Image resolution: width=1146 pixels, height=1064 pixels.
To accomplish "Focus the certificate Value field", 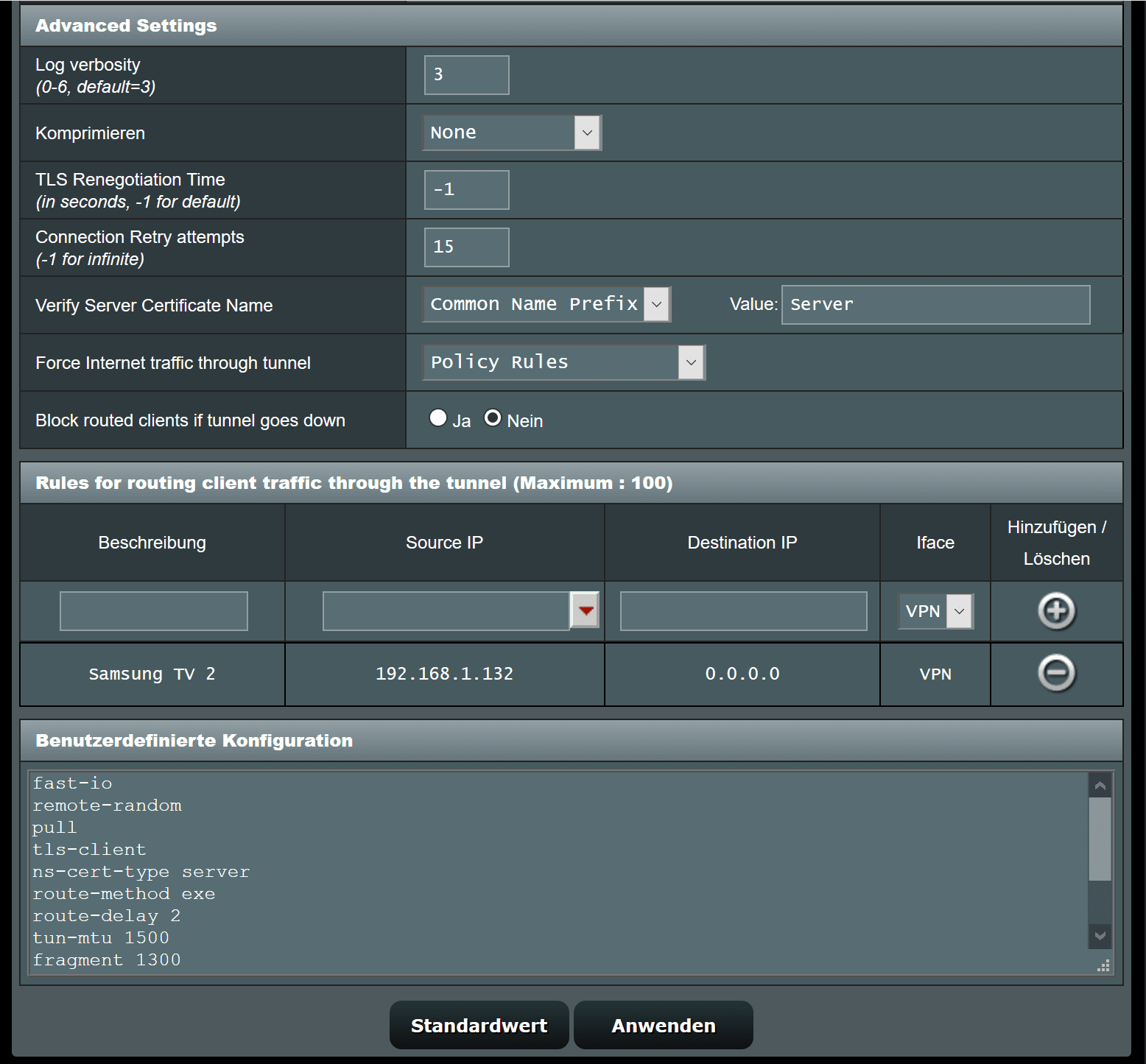I will coord(935,305).
